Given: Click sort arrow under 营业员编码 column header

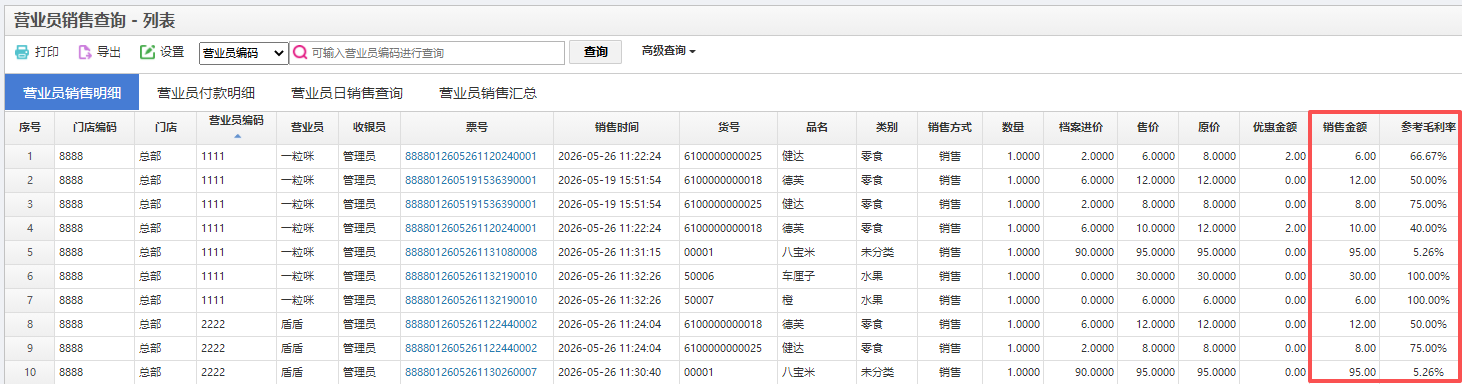Looking at the screenshot, I should click(x=237, y=136).
